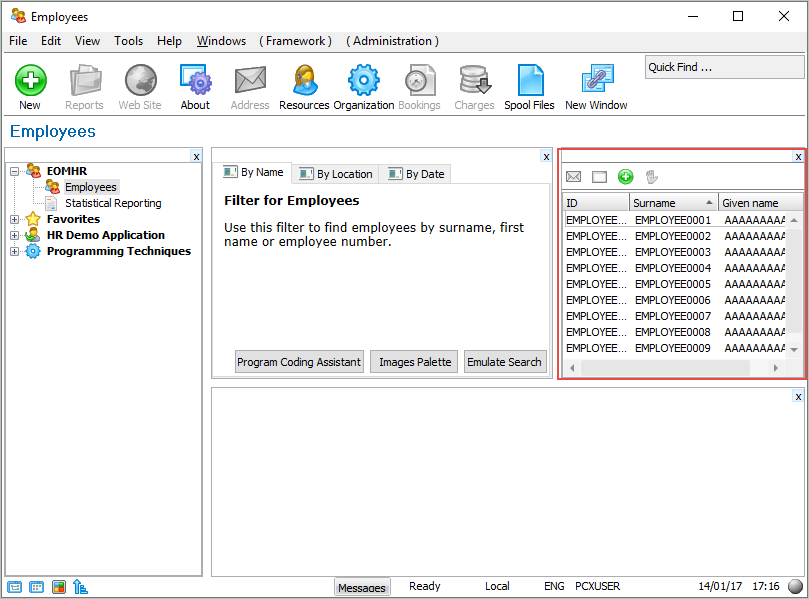Click blank window icon in instance list toolbar

pyautogui.click(x=599, y=177)
